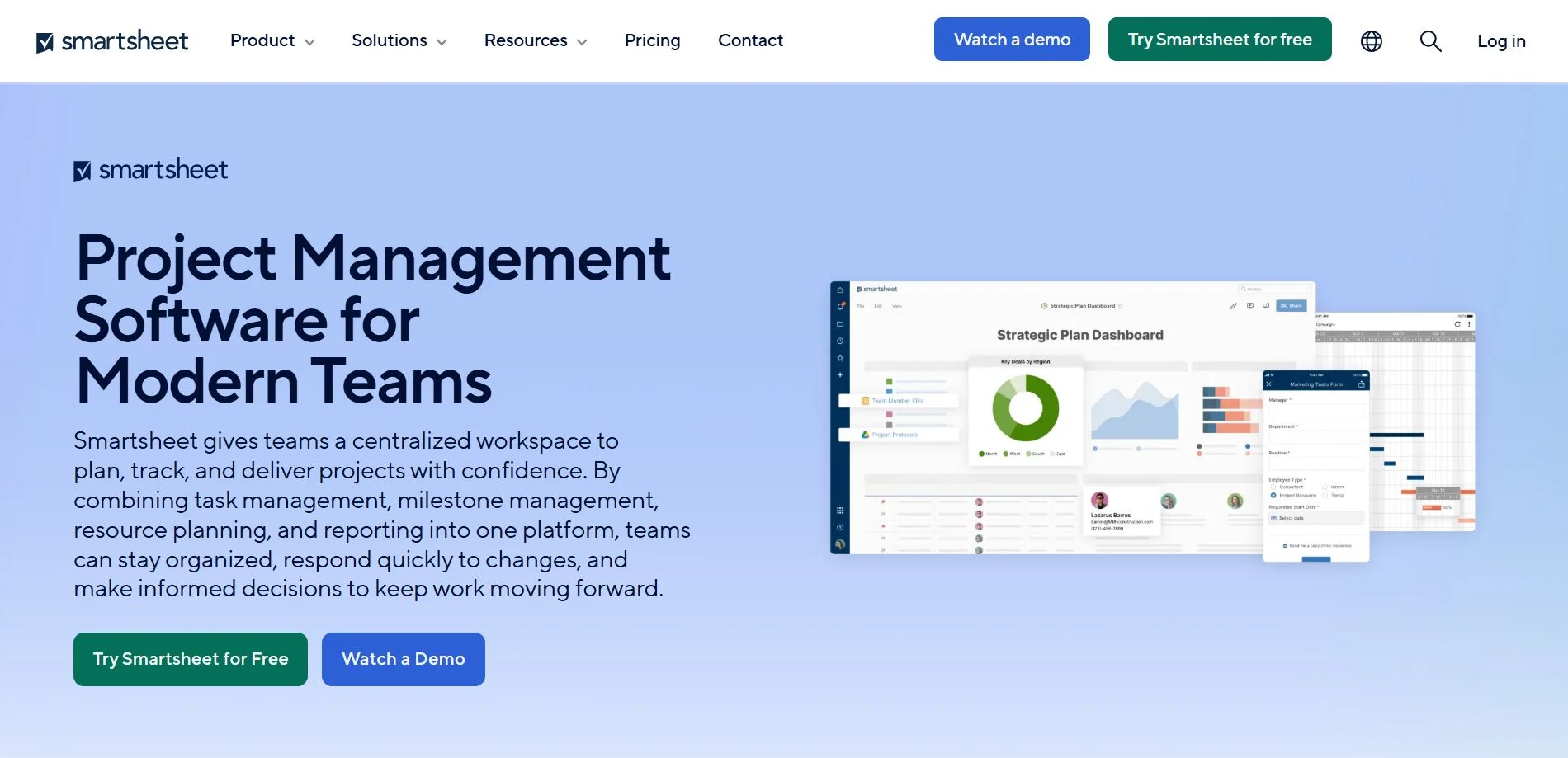Select Pricing in the top navigation
The width and height of the screenshot is (1568, 758).
[652, 40]
